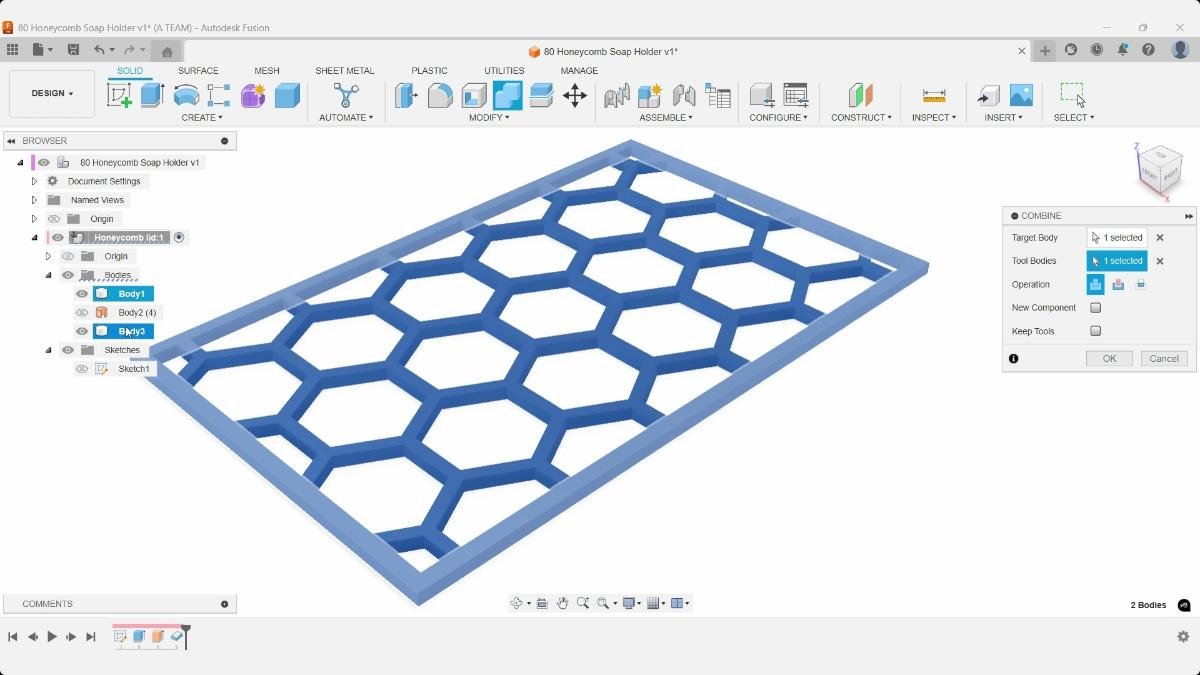
Task: Choose the Cut operation icon
Action: 1118,284
